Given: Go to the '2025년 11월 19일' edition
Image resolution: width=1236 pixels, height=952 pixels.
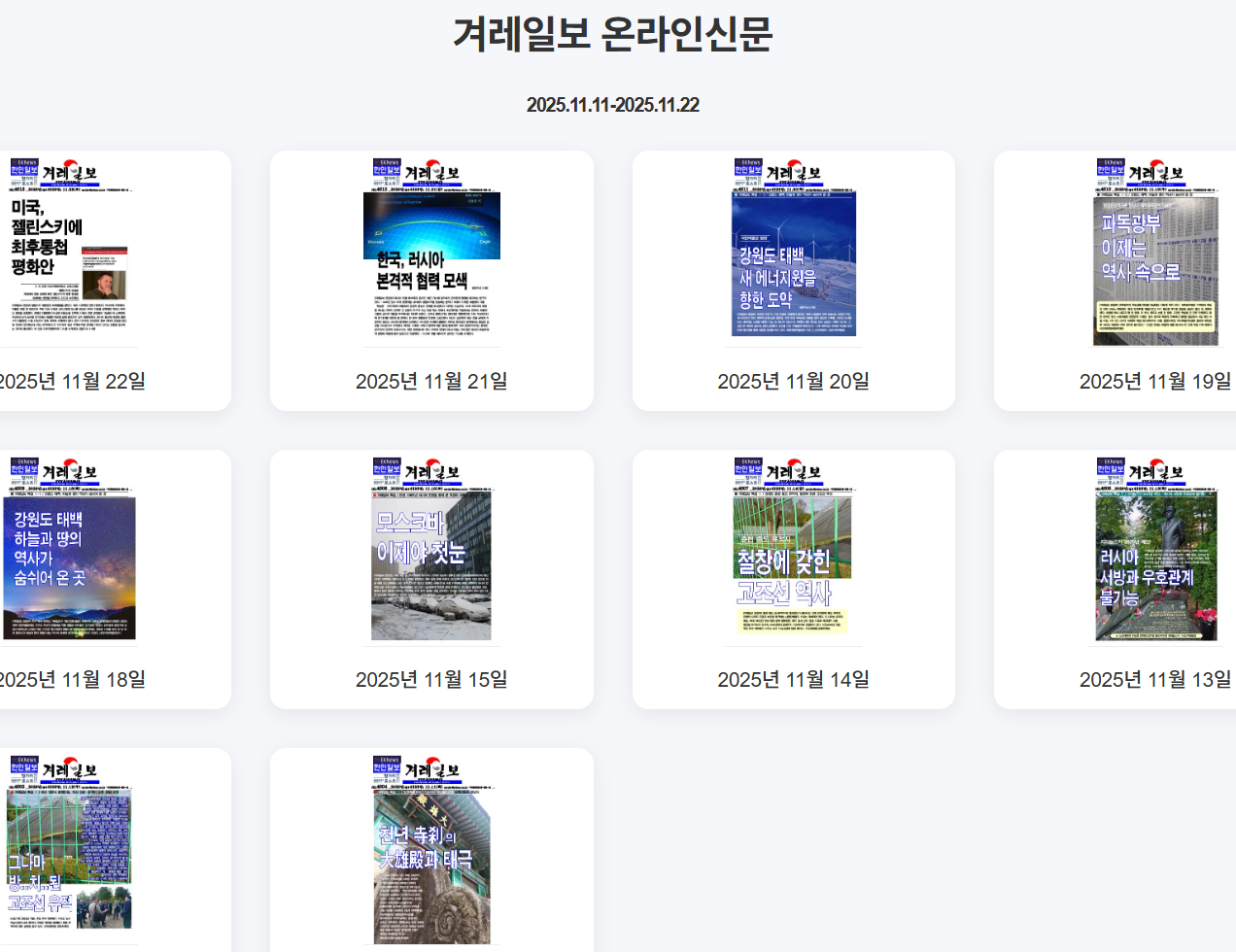Looking at the screenshot, I should 1154,382.
